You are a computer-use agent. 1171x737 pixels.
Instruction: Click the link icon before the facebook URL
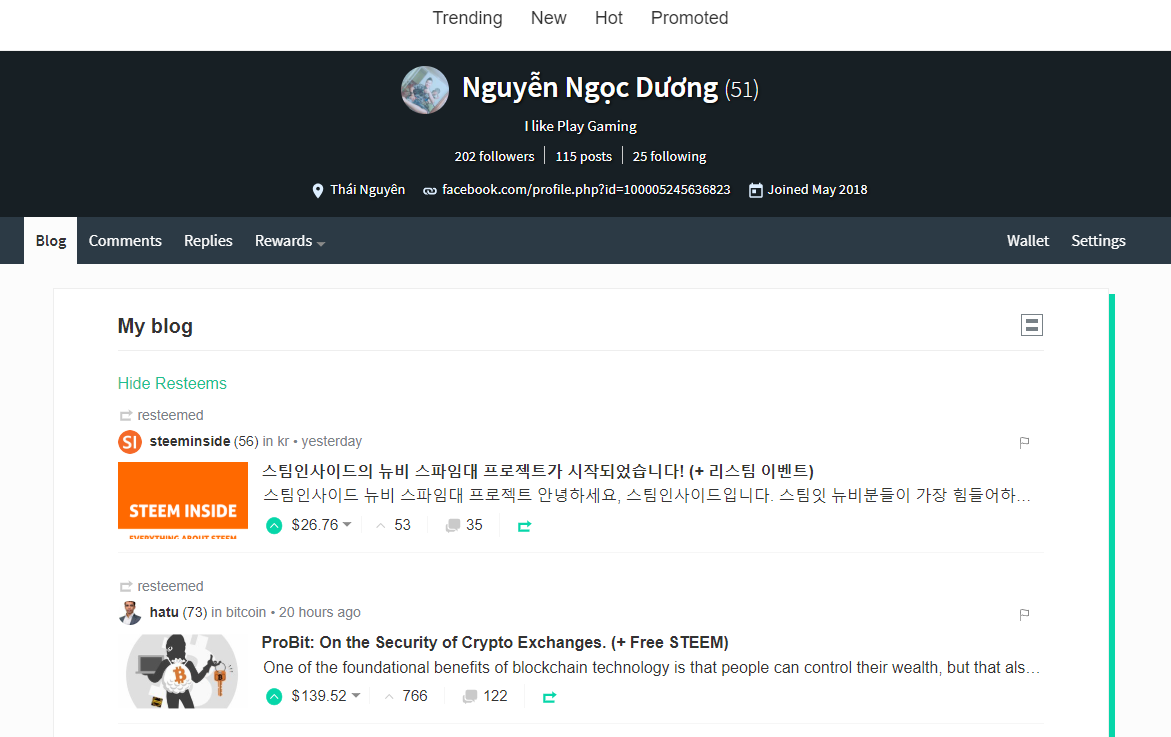tap(428, 190)
